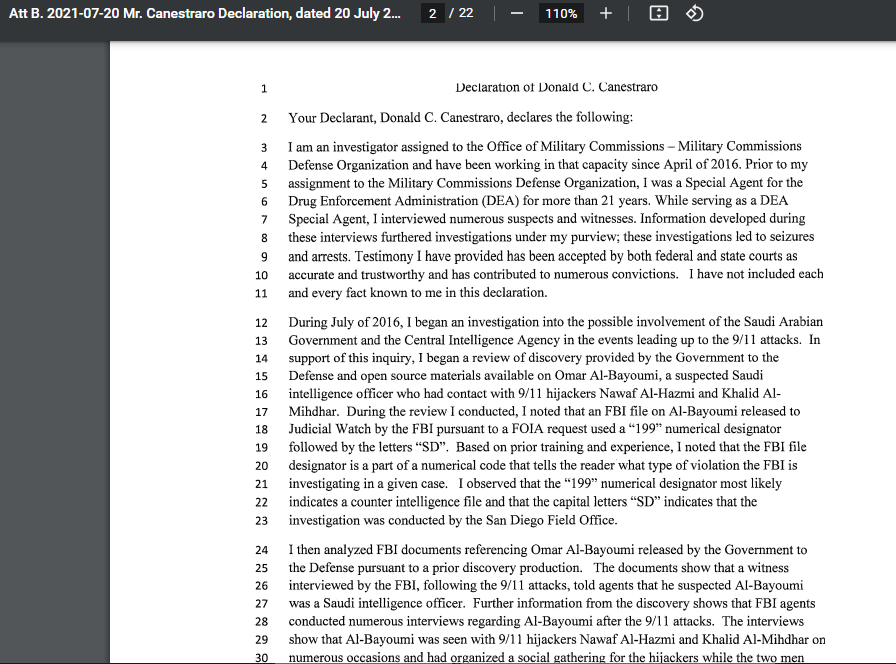Click the line starting 'I then analyzed FBI documents'
The height and width of the screenshot is (664, 896).
click(x=547, y=550)
